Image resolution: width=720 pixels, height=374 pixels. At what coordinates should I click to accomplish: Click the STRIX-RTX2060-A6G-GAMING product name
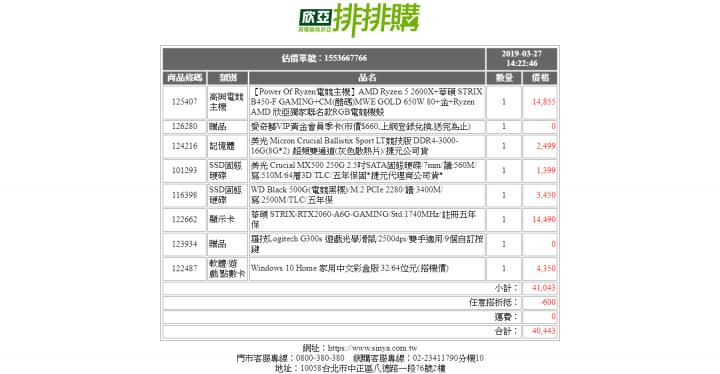(x=363, y=220)
